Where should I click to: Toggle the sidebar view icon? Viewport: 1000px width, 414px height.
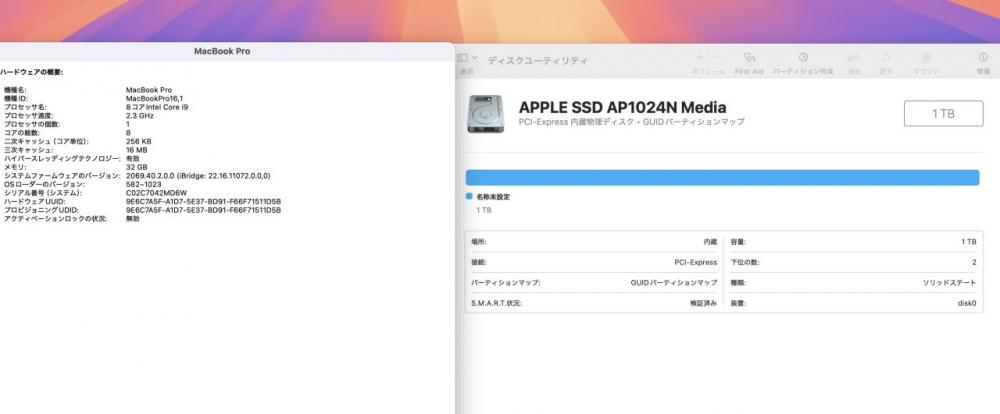[x=463, y=57]
